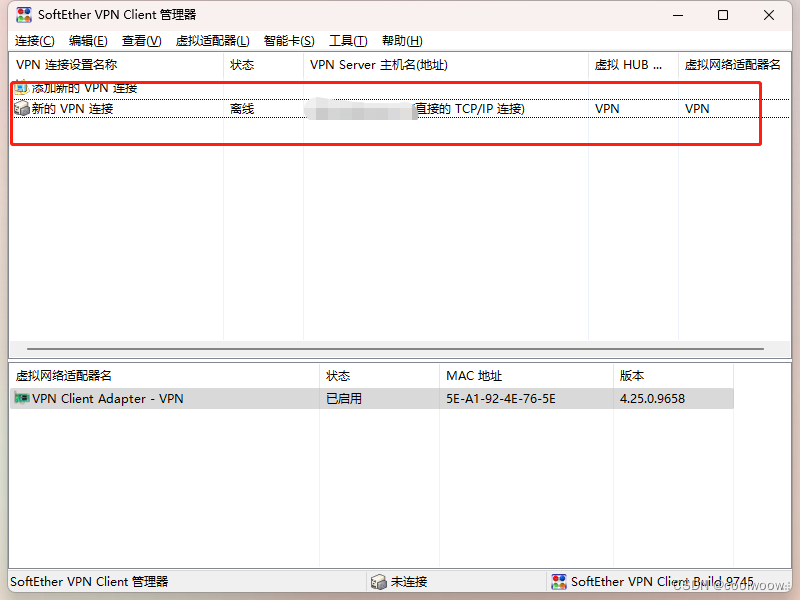800x600 pixels.
Task: Click the 离线 status cell
Action: pos(242,109)
